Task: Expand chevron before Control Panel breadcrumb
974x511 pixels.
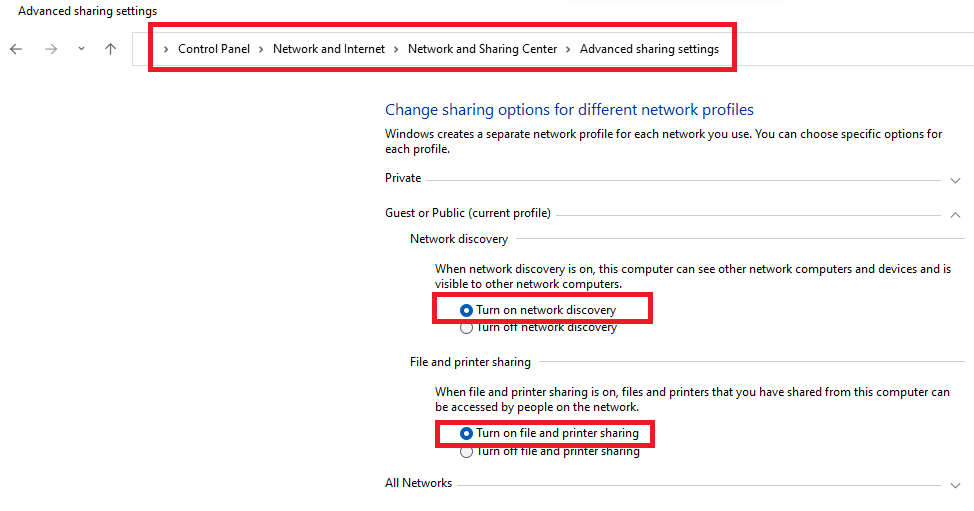Action: pos(166,50)
